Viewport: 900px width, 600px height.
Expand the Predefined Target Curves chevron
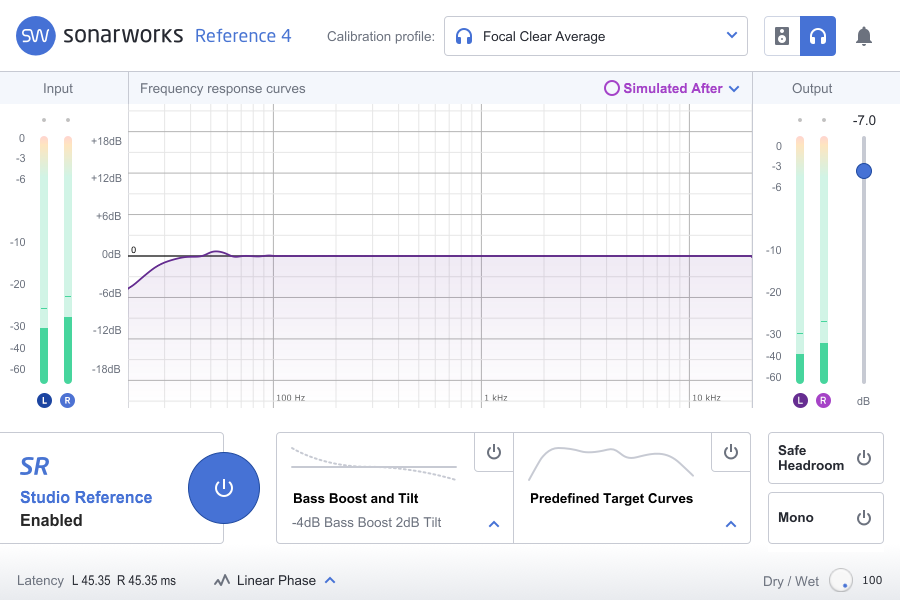pyautogui.click(x=731, y=523)
